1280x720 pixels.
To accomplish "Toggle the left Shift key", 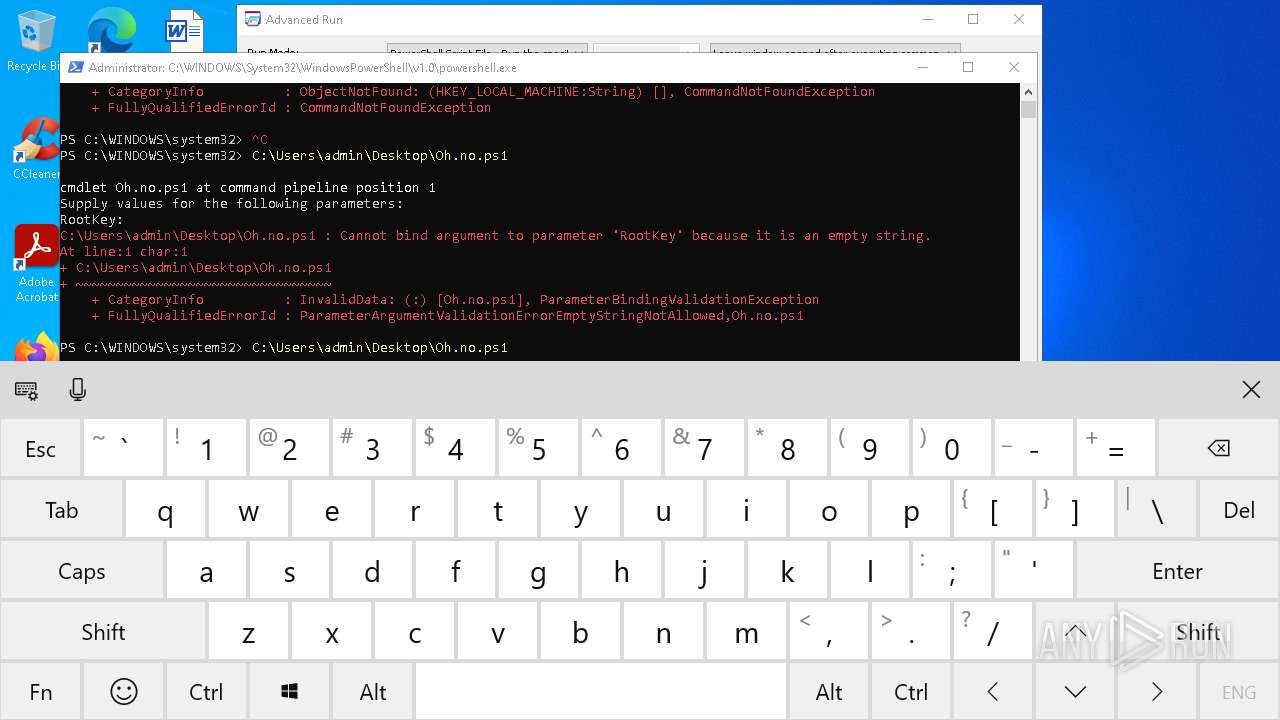I will coord(104,631).
